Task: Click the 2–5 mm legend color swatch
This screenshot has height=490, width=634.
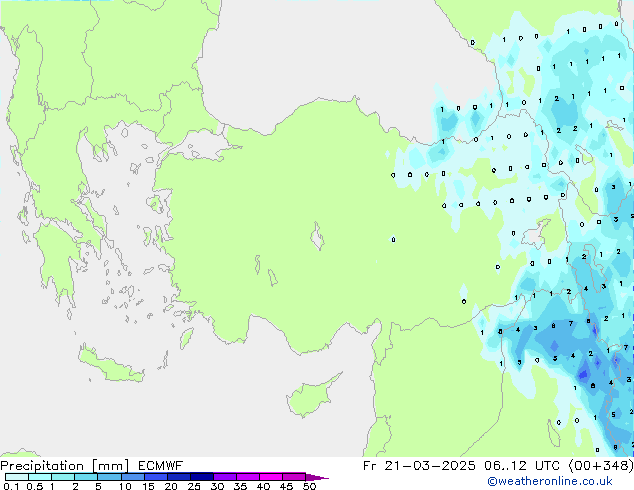Action: (86, 477)
